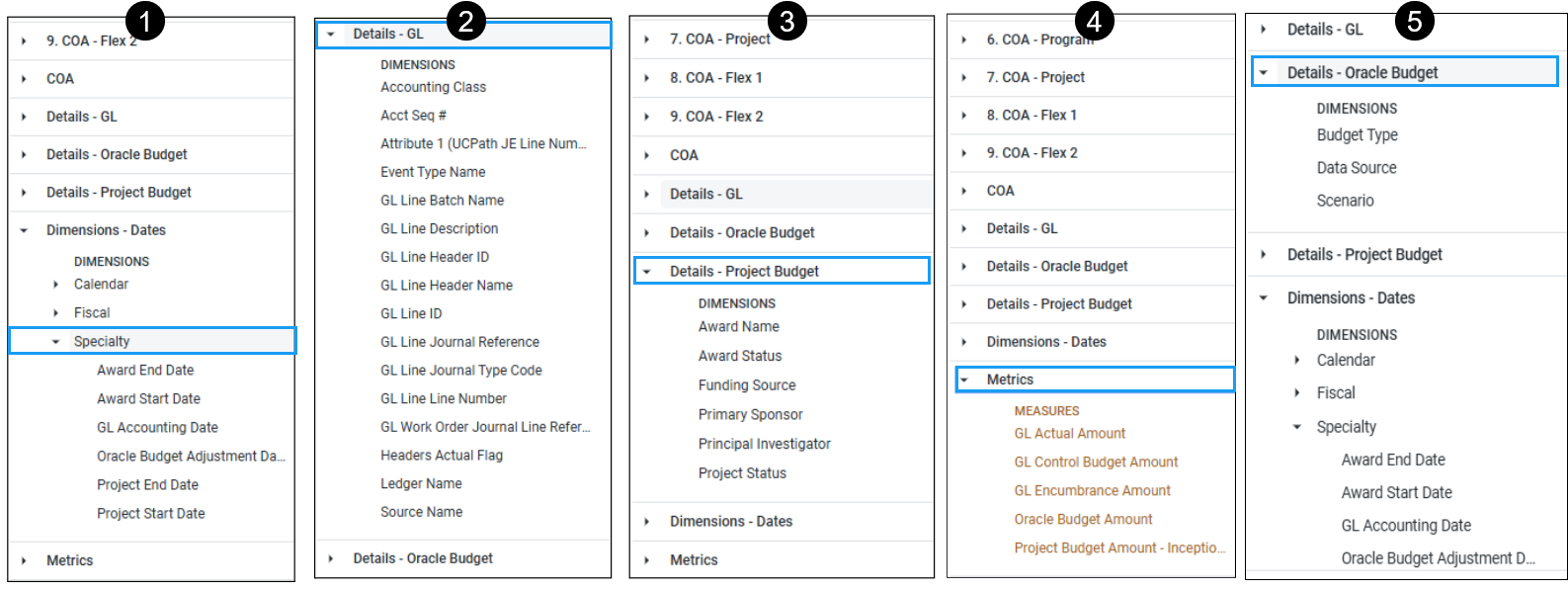Expand the Calendar dimension in panel 1
Screen dimensions: 1568x591
click(56, 285)
